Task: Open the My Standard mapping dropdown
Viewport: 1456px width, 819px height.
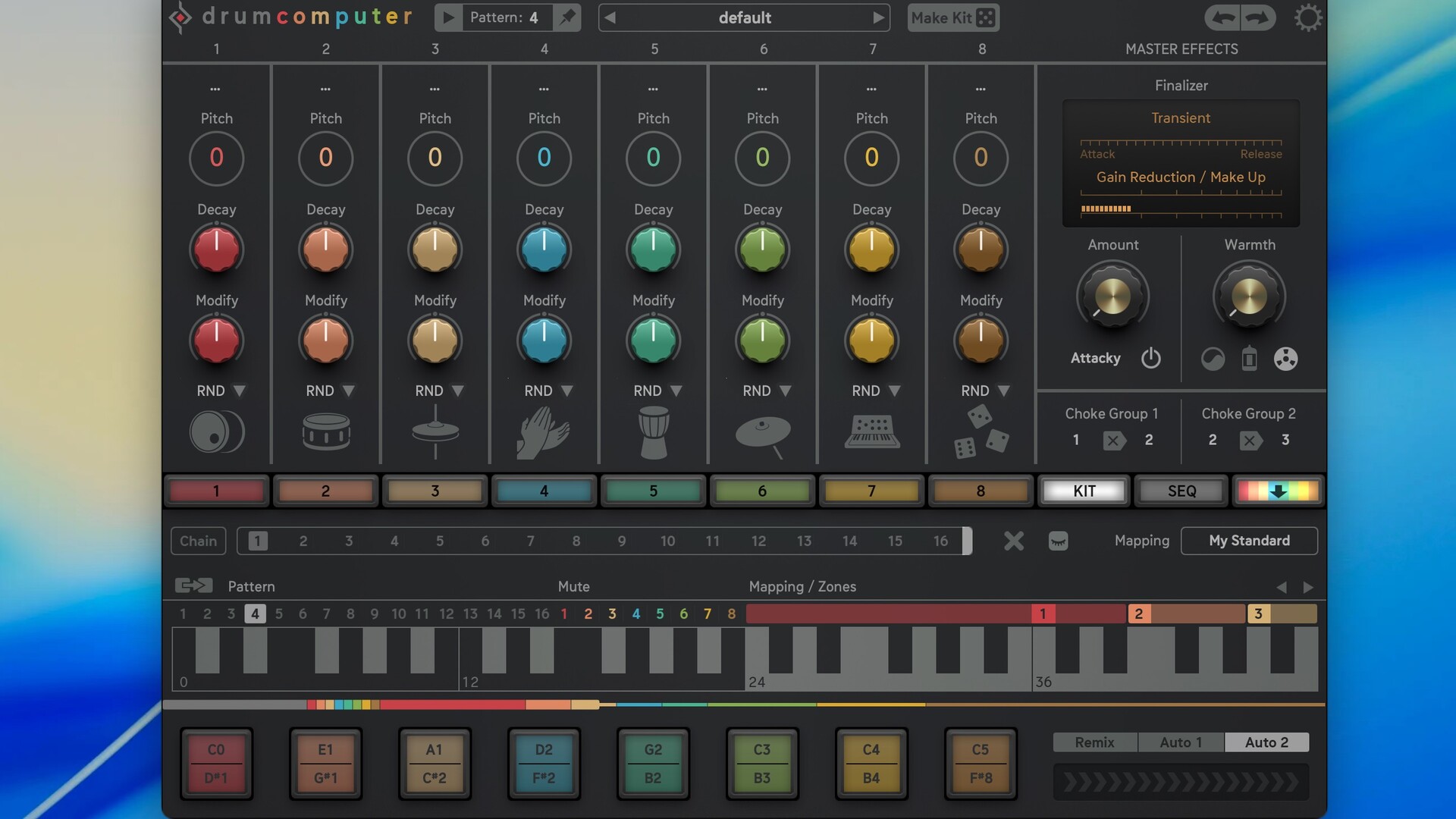Action: [1249, 541]
